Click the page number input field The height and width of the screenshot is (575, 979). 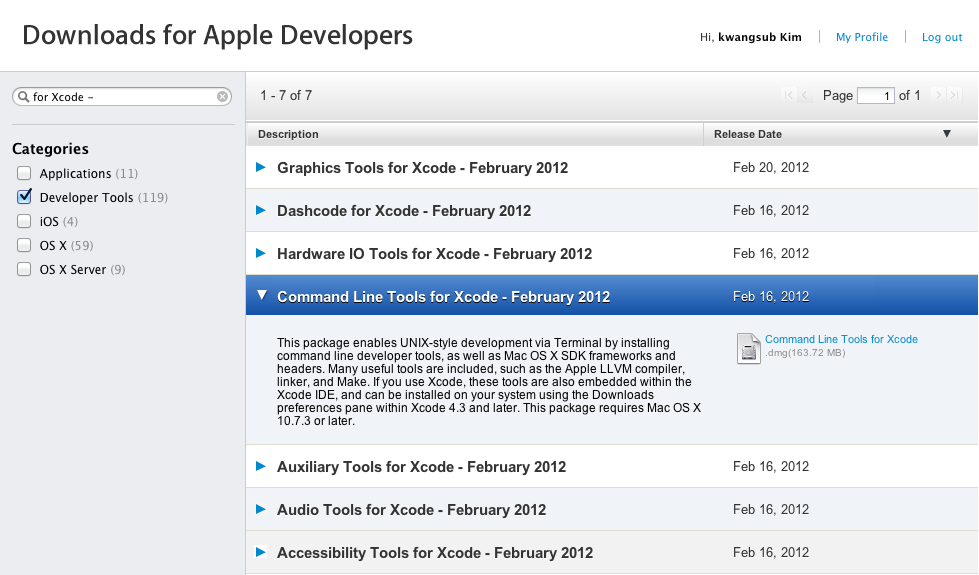[x=876, y=96]
